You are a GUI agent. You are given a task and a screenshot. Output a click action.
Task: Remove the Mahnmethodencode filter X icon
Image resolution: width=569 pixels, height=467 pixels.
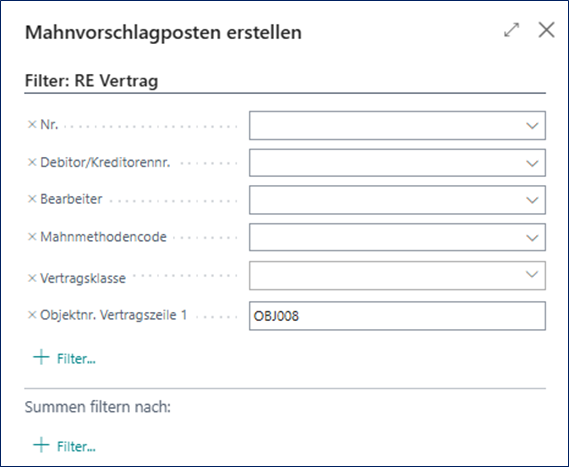(32, 237)
